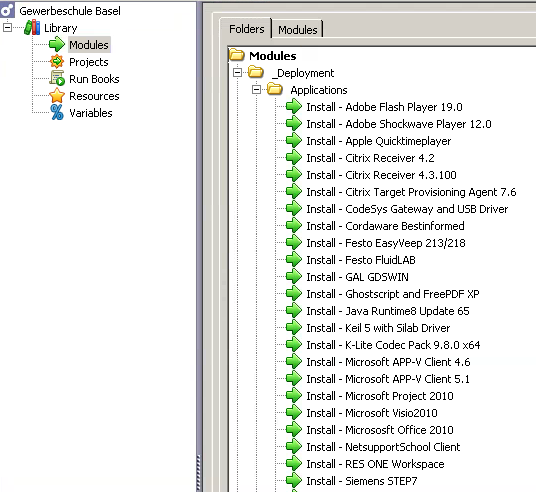The image size is (536, 492).
Task: Click the Run Books scroll icon
Action: click(57, 78)
